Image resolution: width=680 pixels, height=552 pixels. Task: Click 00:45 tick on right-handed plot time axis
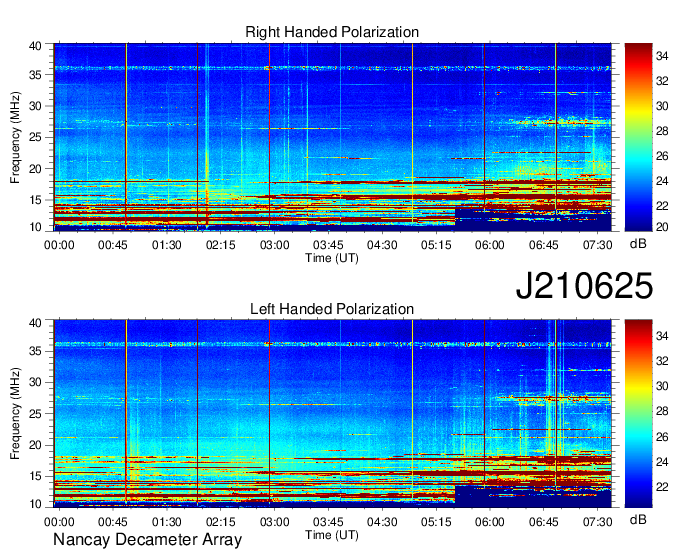point(113,245)
